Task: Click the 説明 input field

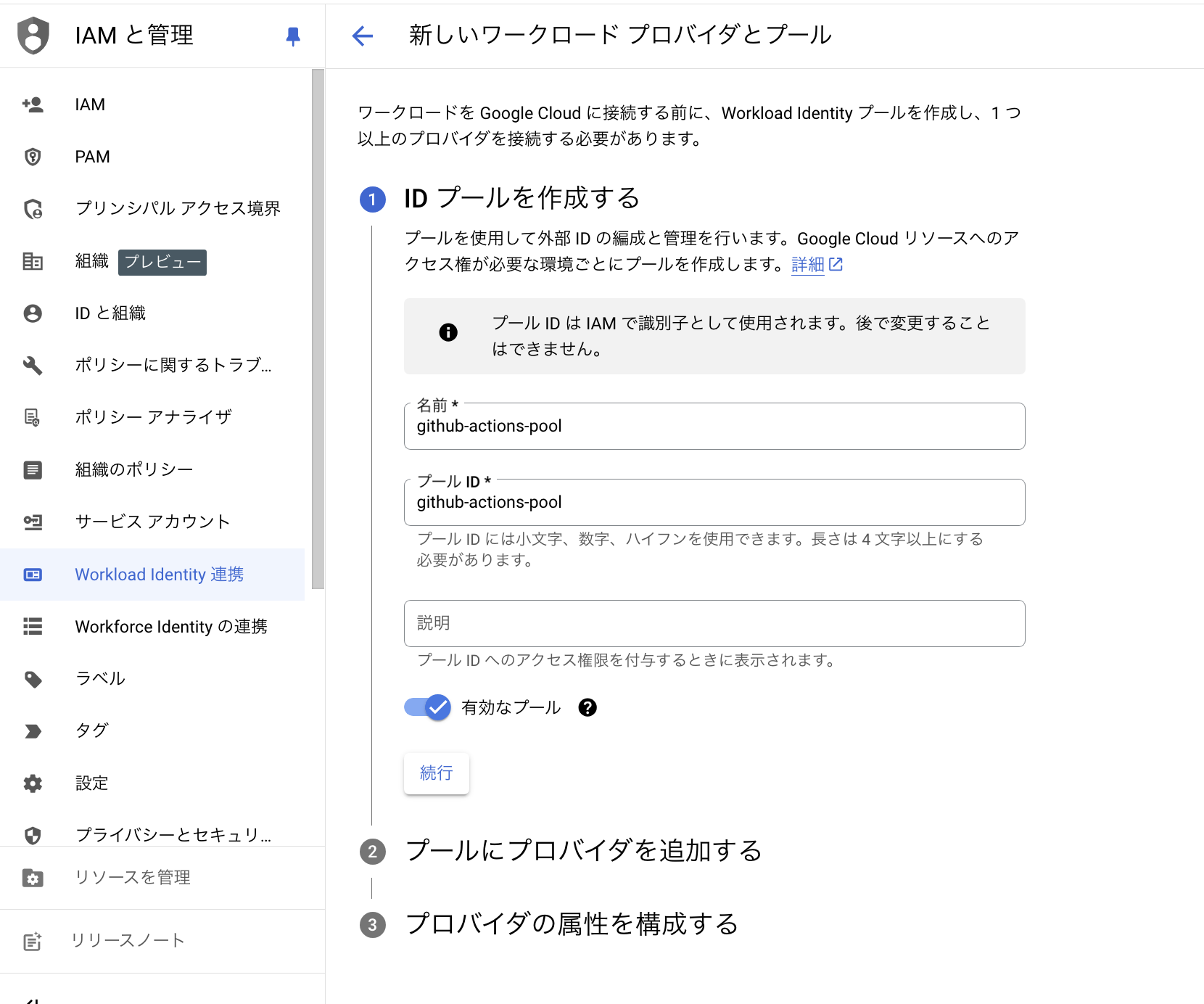Action: click(x=714, y=624)
